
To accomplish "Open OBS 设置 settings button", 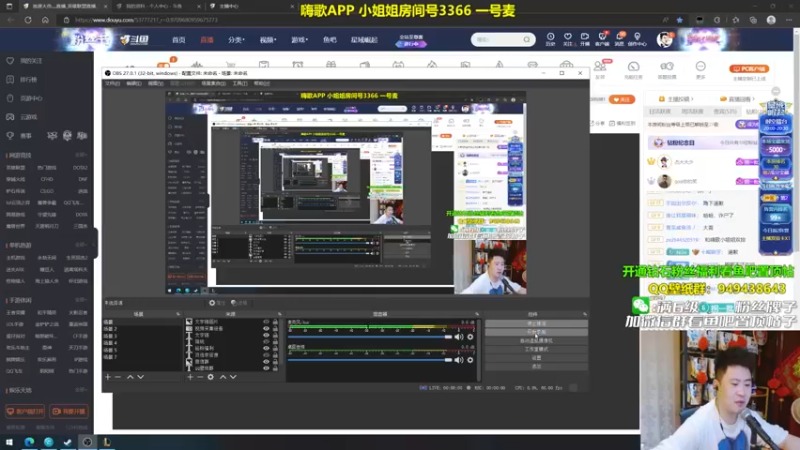I will (536, 358).
